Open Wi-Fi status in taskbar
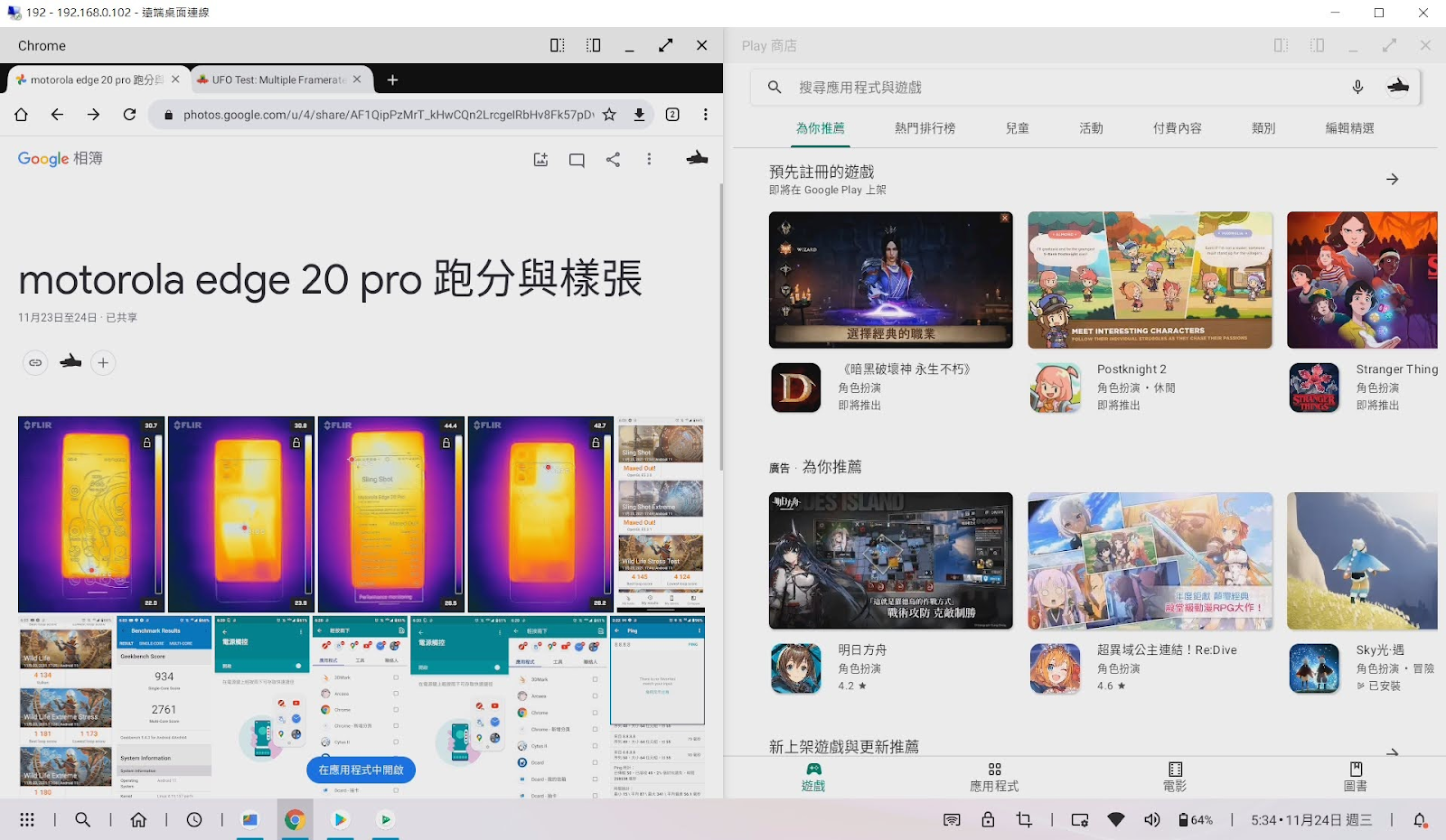 point(1116,820)
